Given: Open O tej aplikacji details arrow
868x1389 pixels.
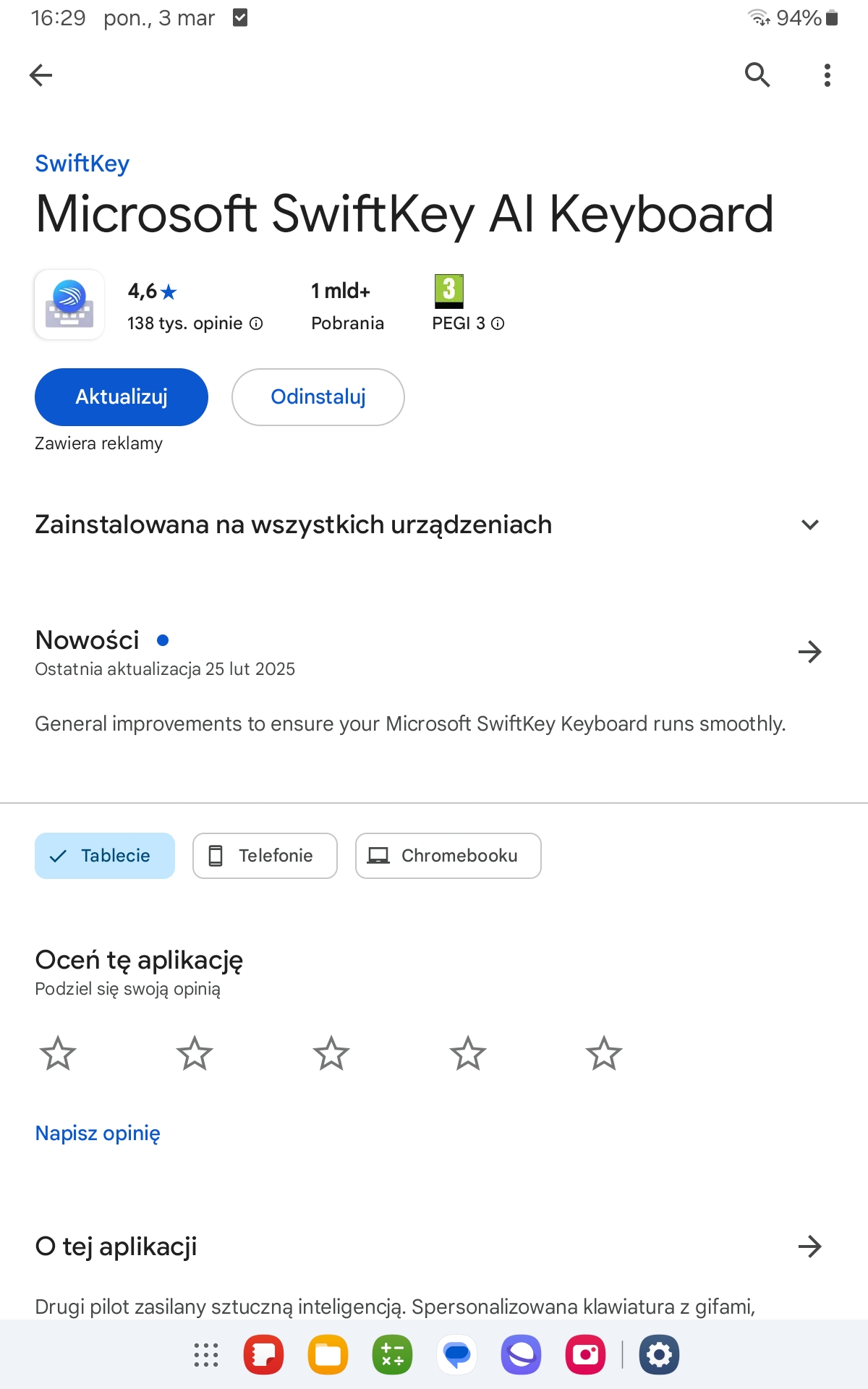Looking at the screenshot, I should [809, 1246].
